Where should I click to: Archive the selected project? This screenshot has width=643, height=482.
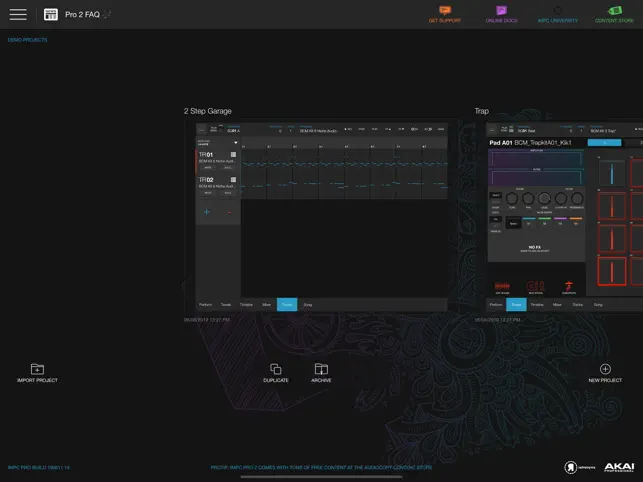[321, 373]
